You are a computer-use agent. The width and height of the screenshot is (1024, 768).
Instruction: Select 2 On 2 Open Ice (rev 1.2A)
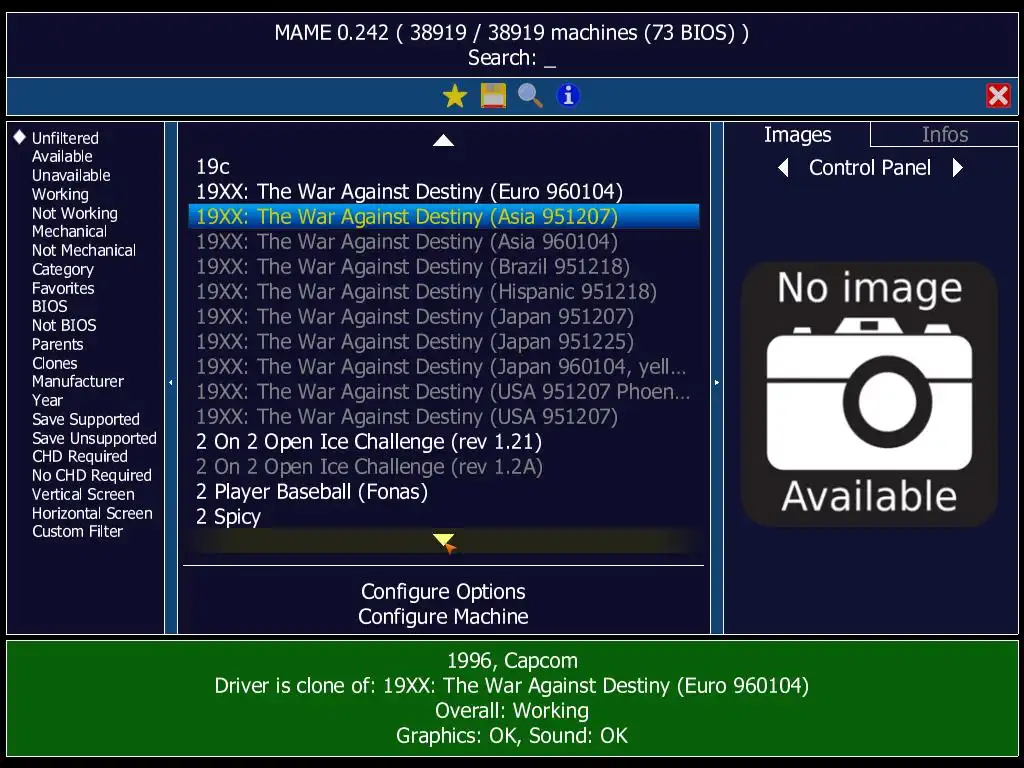[x=443, y=467]
